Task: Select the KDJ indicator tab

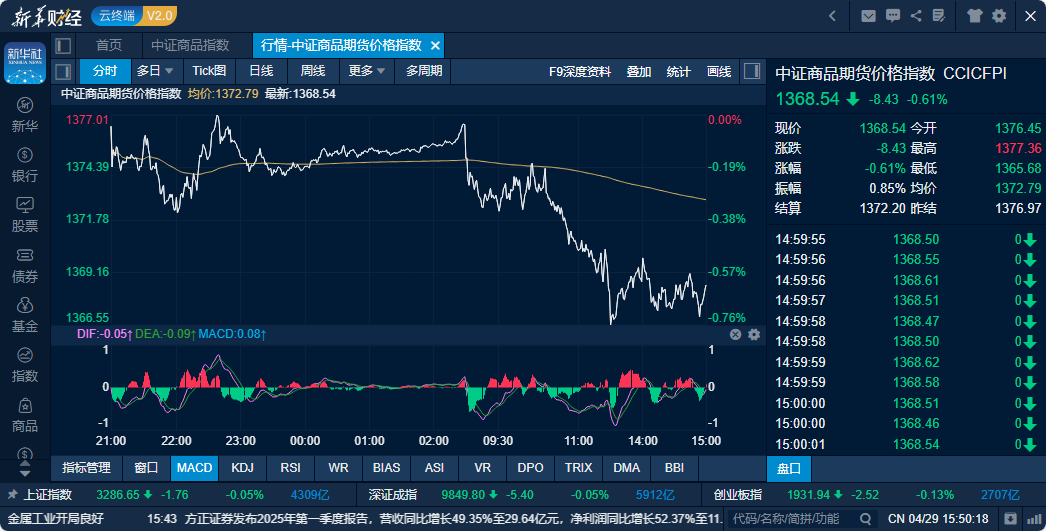Action: 242,467
